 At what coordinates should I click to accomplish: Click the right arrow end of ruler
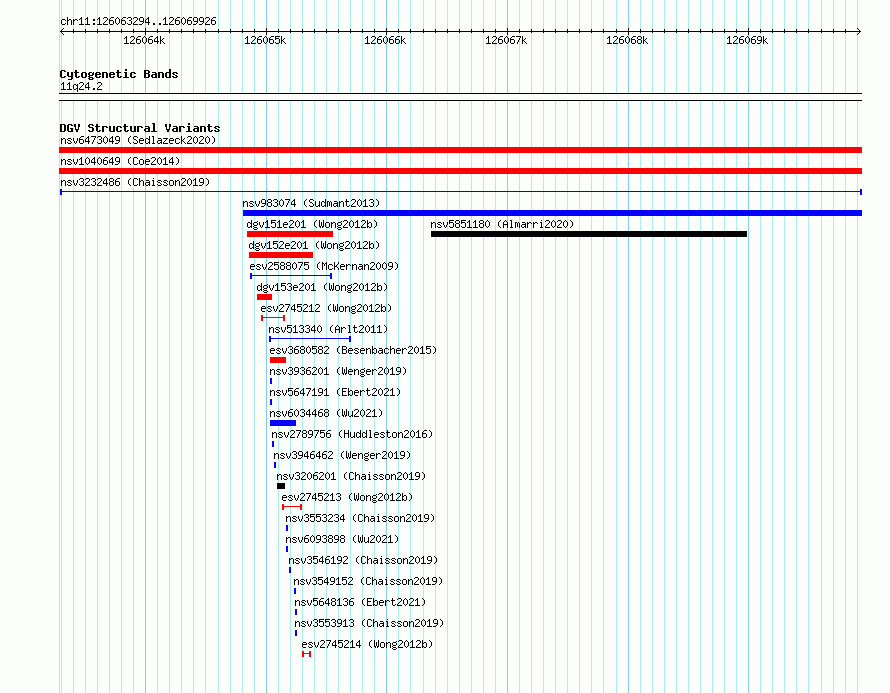pyautogui.click(x=859, y=31)
